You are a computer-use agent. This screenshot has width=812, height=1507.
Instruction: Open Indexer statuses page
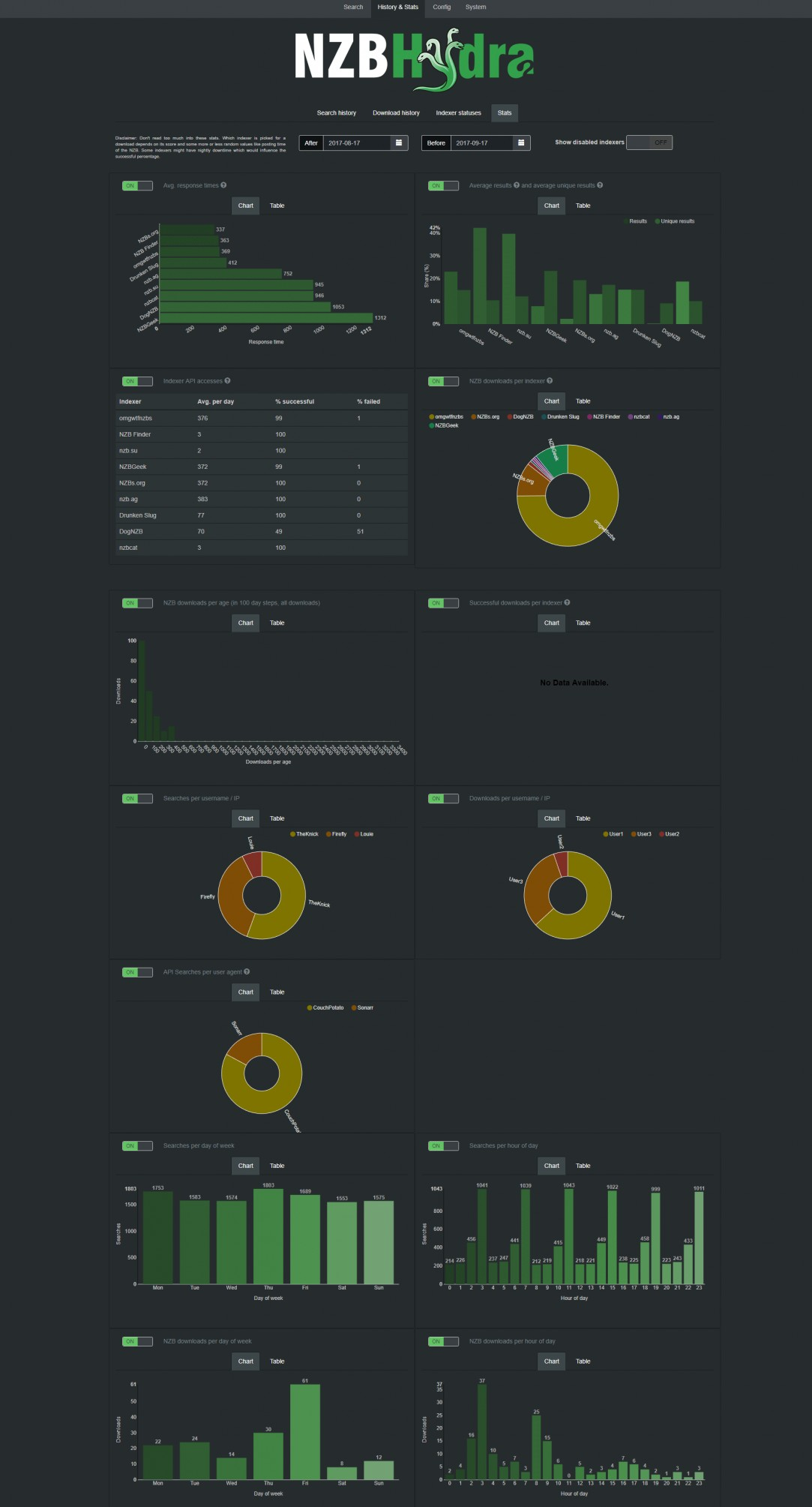point(459,113)
